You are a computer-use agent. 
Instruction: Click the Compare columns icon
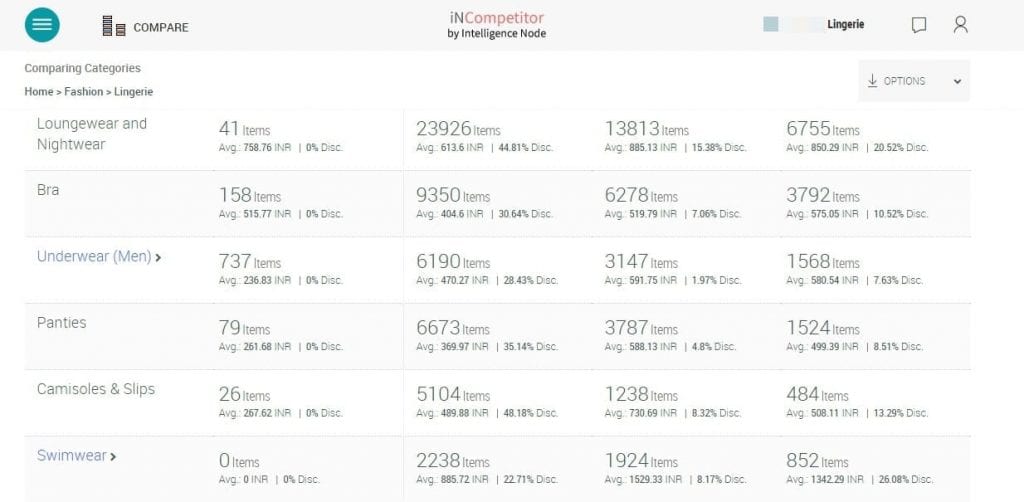(x=113, y=27)
